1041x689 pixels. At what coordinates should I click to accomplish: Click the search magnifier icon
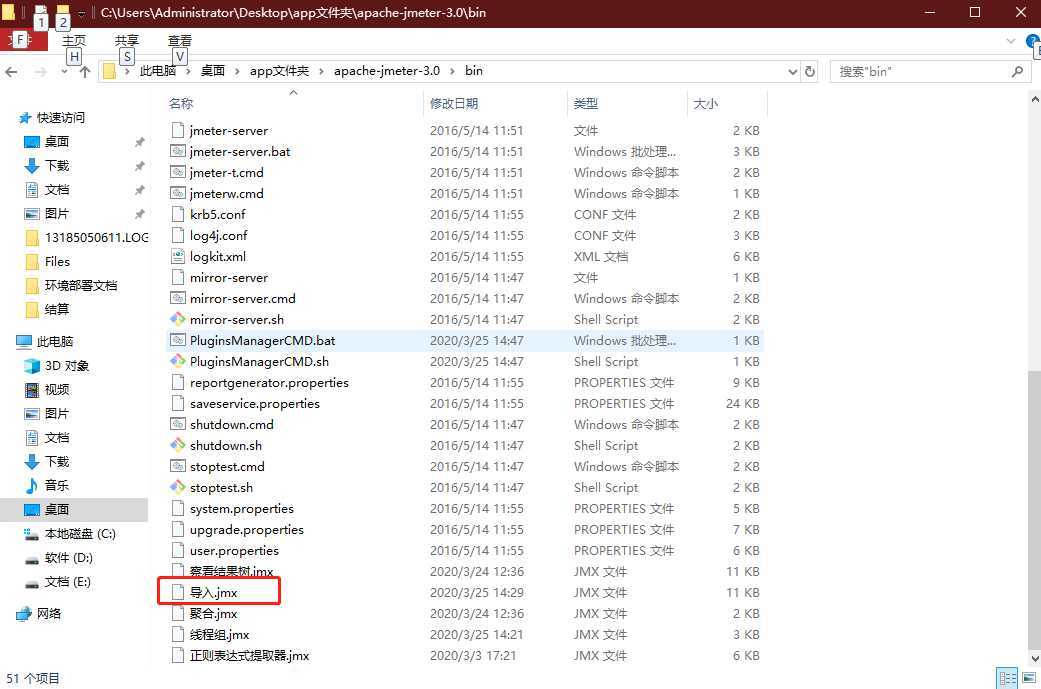(1017, 71)
